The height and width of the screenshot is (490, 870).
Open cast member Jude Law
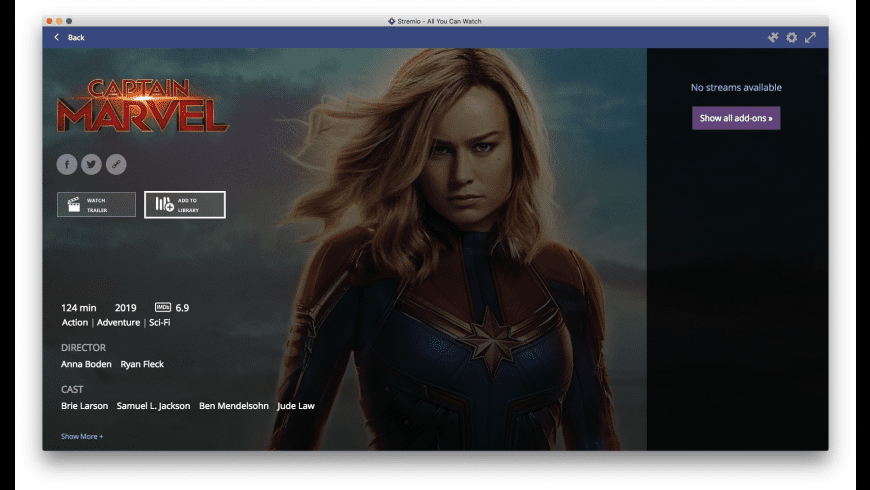point(296,406)
